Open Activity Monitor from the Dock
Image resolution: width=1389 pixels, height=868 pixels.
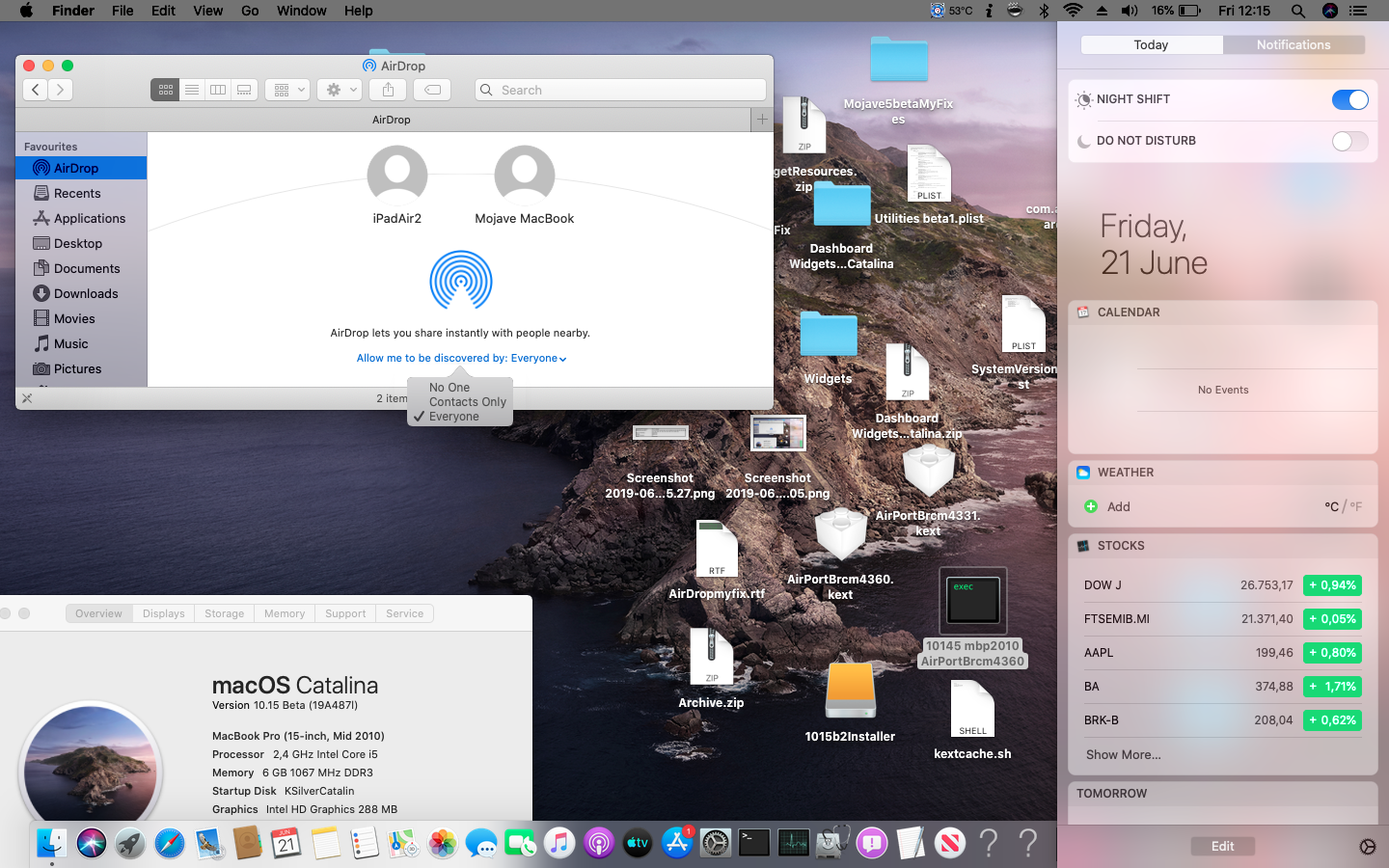click(x=794, y=843)
